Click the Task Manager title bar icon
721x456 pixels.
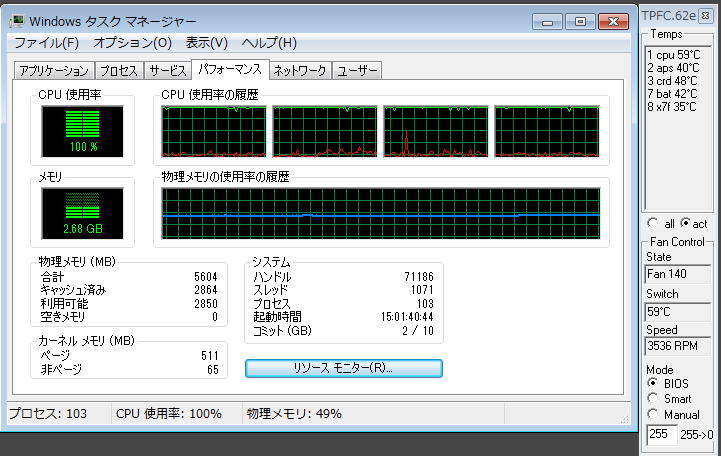tap(17, 20)
